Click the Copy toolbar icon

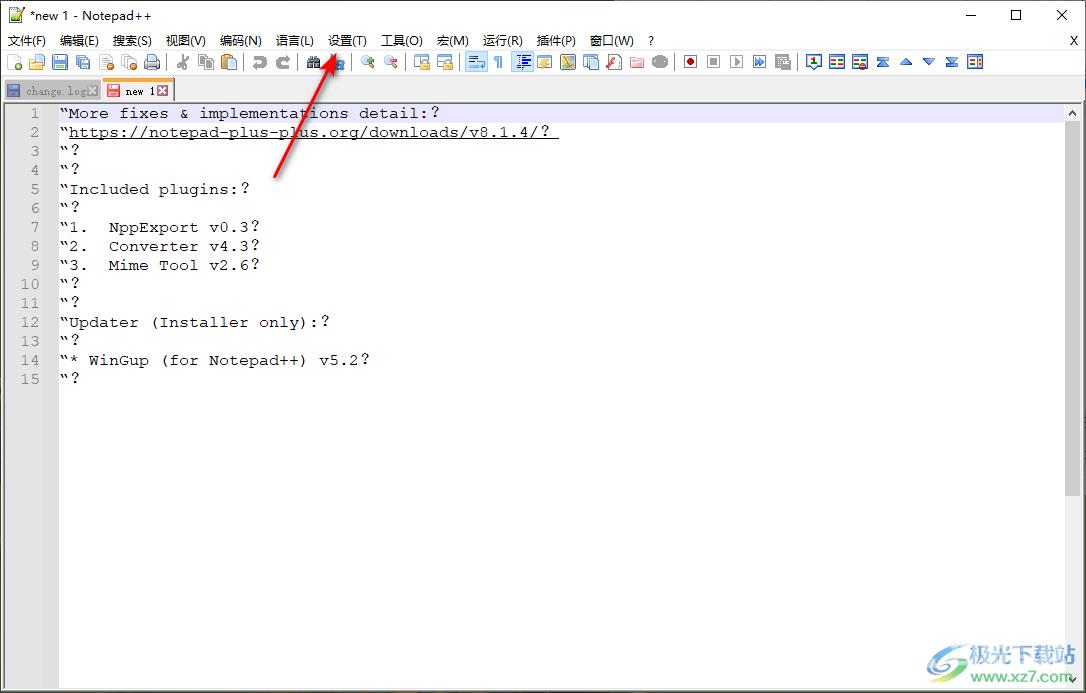point(206,62)
